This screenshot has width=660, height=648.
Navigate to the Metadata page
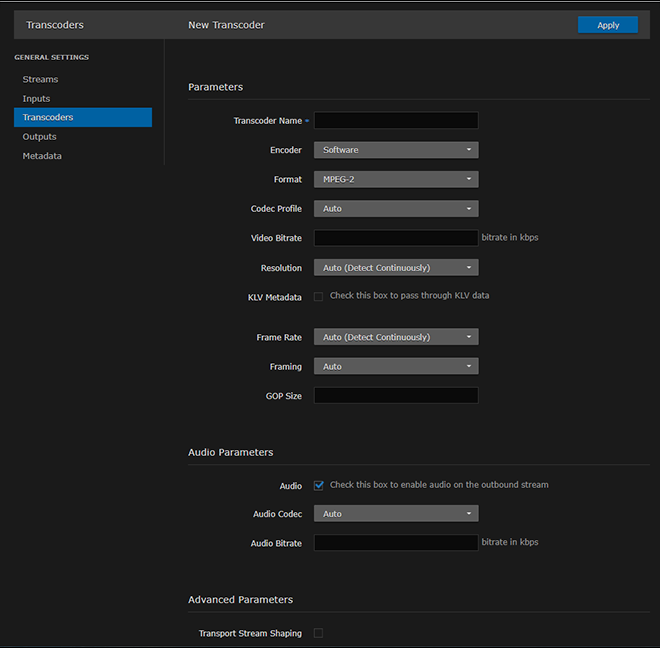(42, 156)
